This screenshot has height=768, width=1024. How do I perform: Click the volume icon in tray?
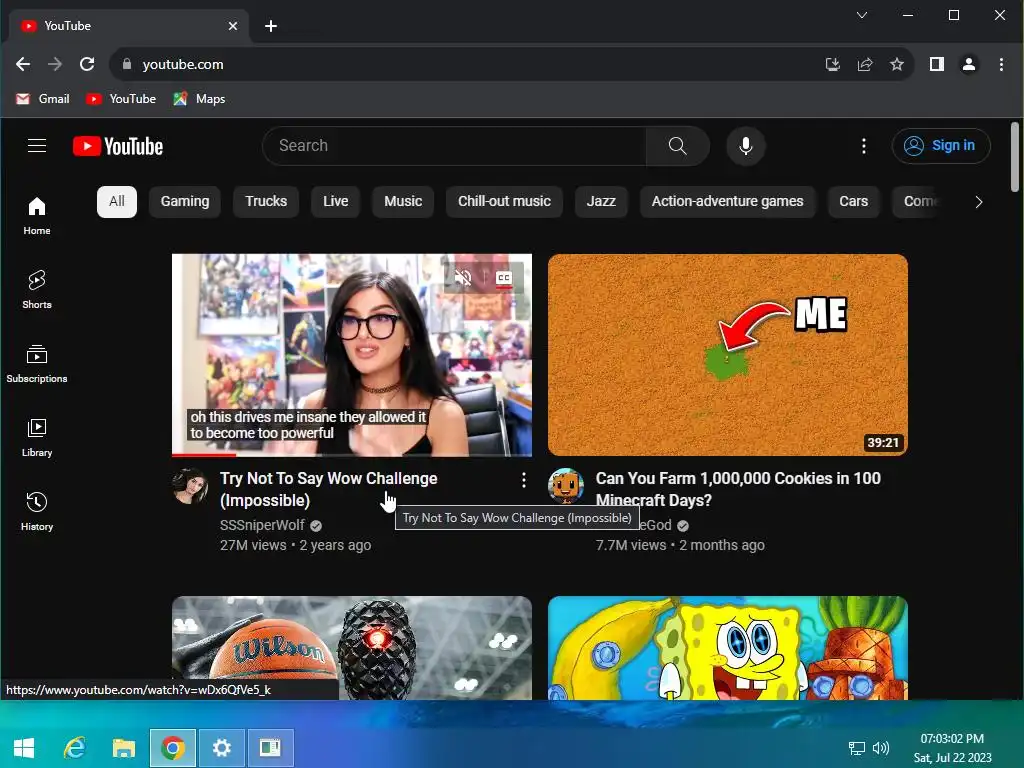click(881, 748)
